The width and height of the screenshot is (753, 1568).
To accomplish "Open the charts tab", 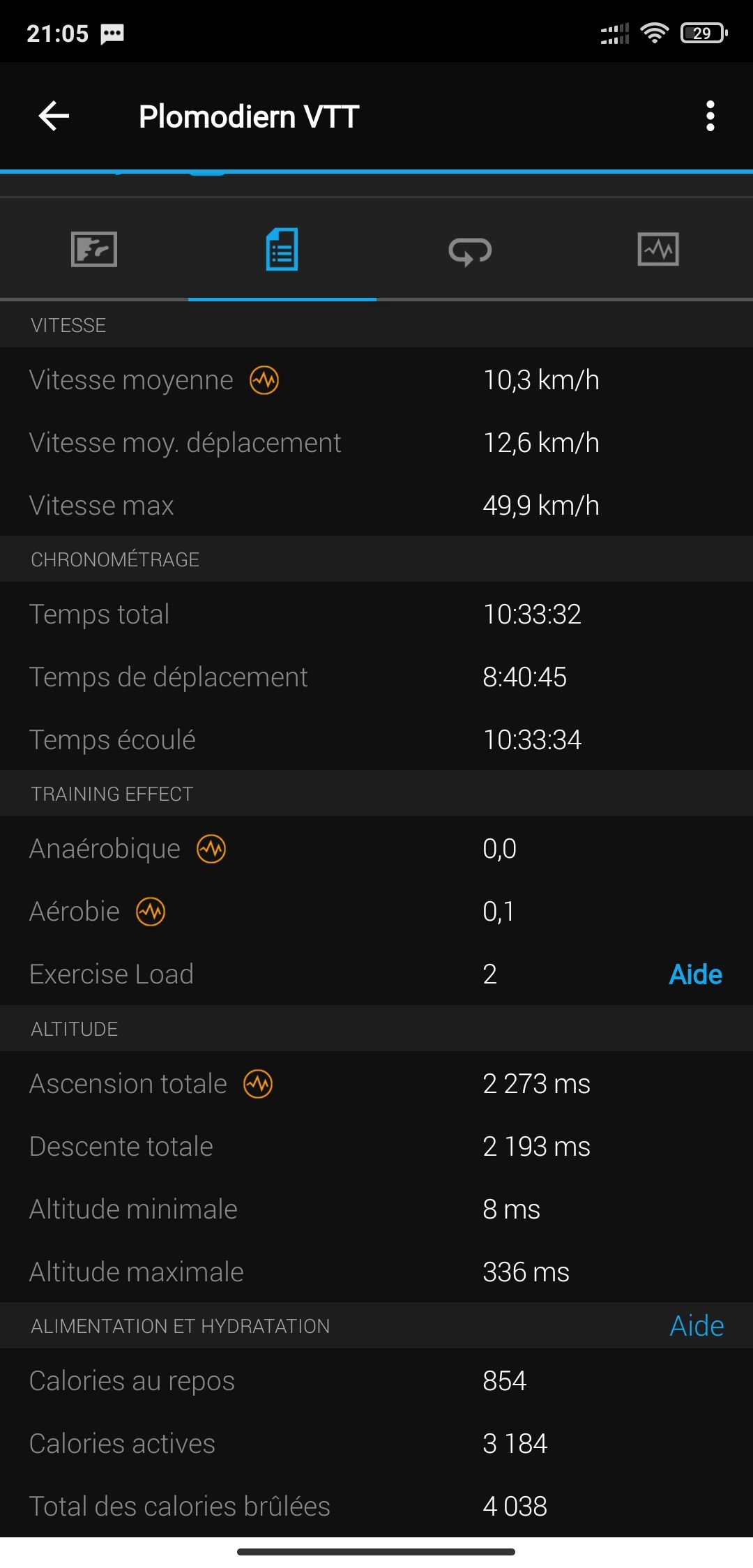I will tap(658, 250).
